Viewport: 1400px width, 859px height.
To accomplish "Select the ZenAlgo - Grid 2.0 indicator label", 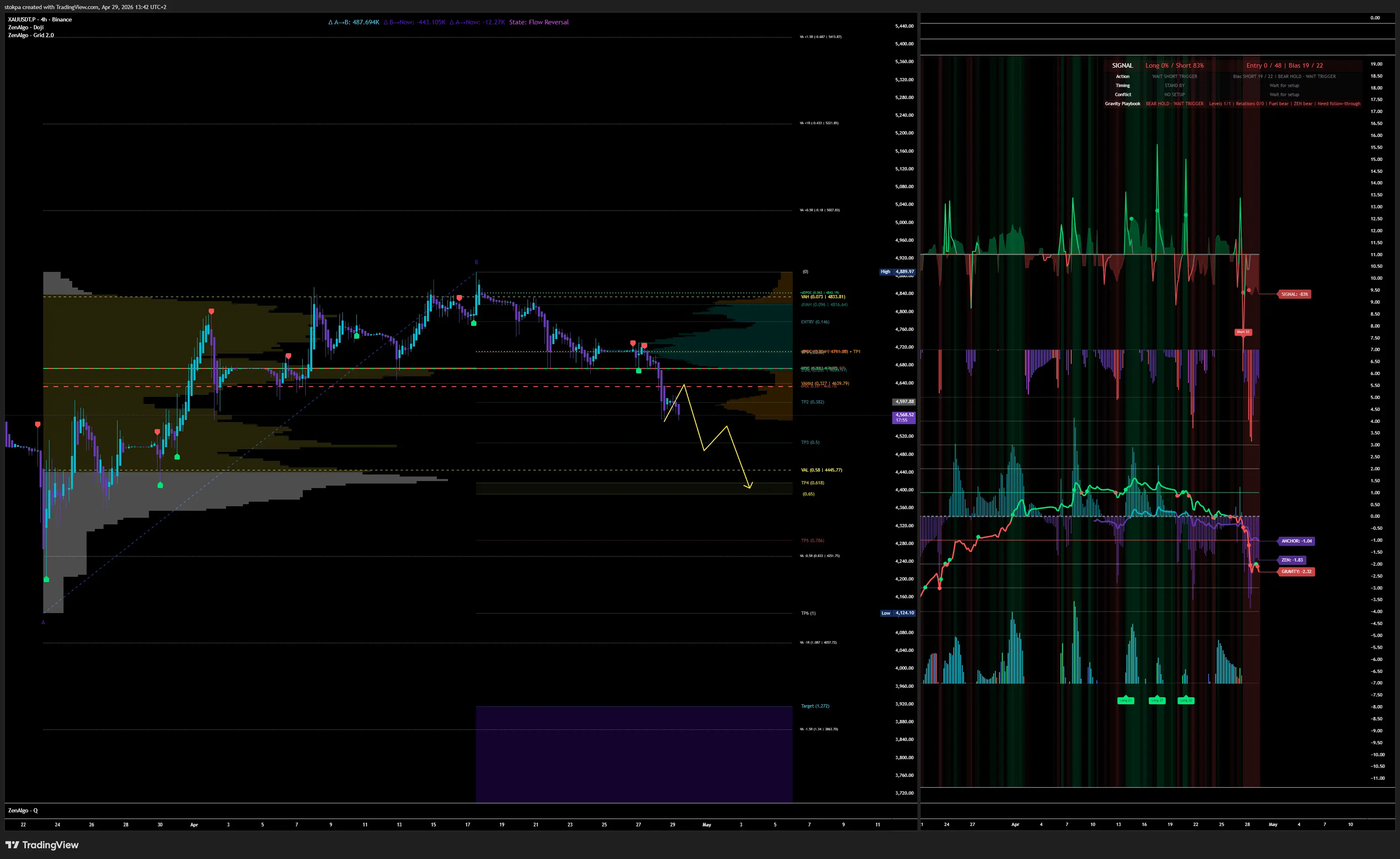I will point(31,35).
